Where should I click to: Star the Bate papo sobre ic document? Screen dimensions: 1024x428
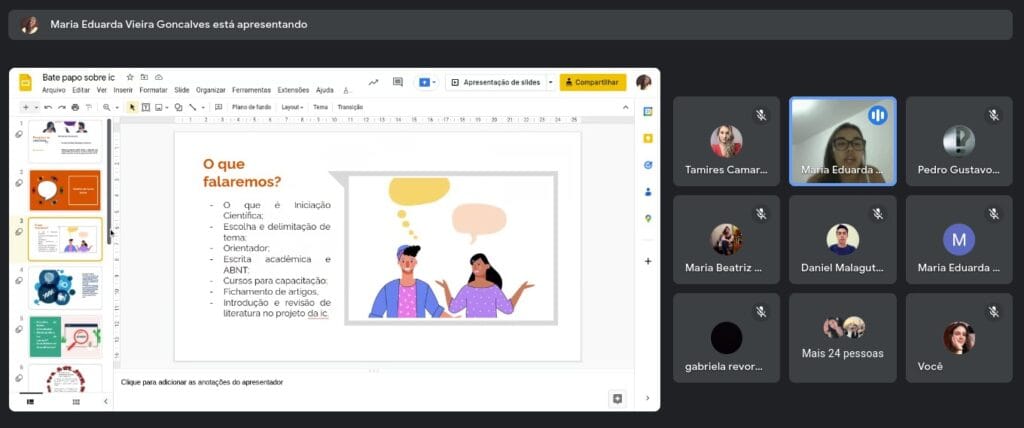point(130,77)
